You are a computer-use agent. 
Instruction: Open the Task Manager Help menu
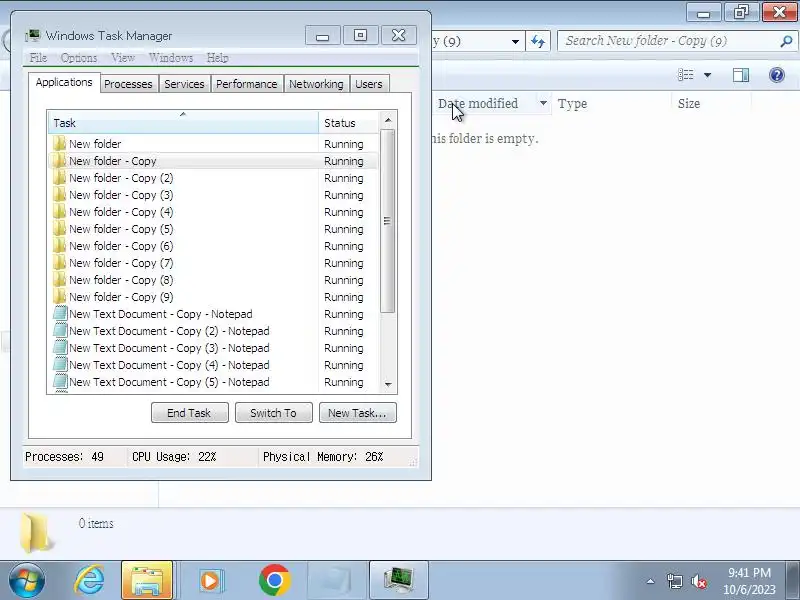[x=217, y=58]
